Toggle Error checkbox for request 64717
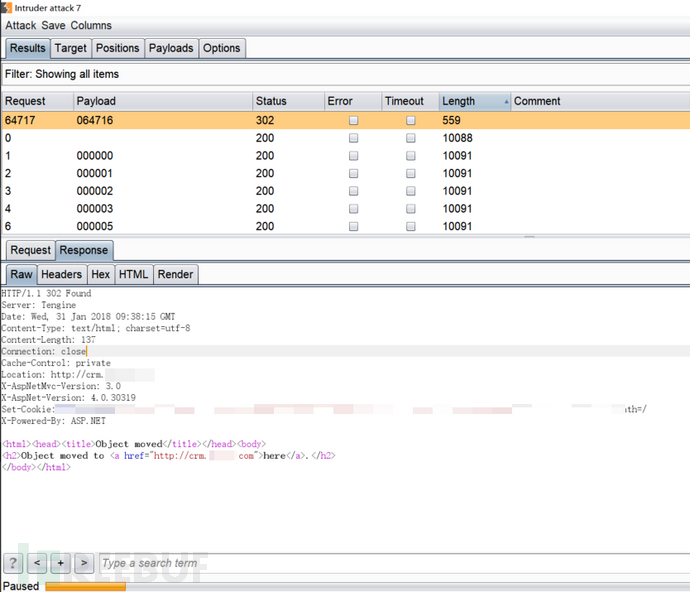 353,120
